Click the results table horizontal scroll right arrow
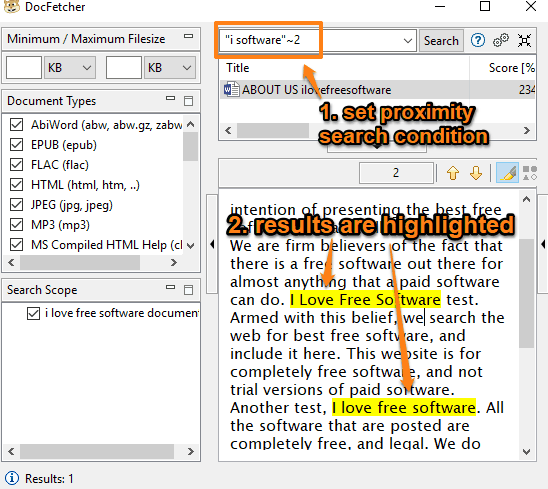 coord(526,130)
